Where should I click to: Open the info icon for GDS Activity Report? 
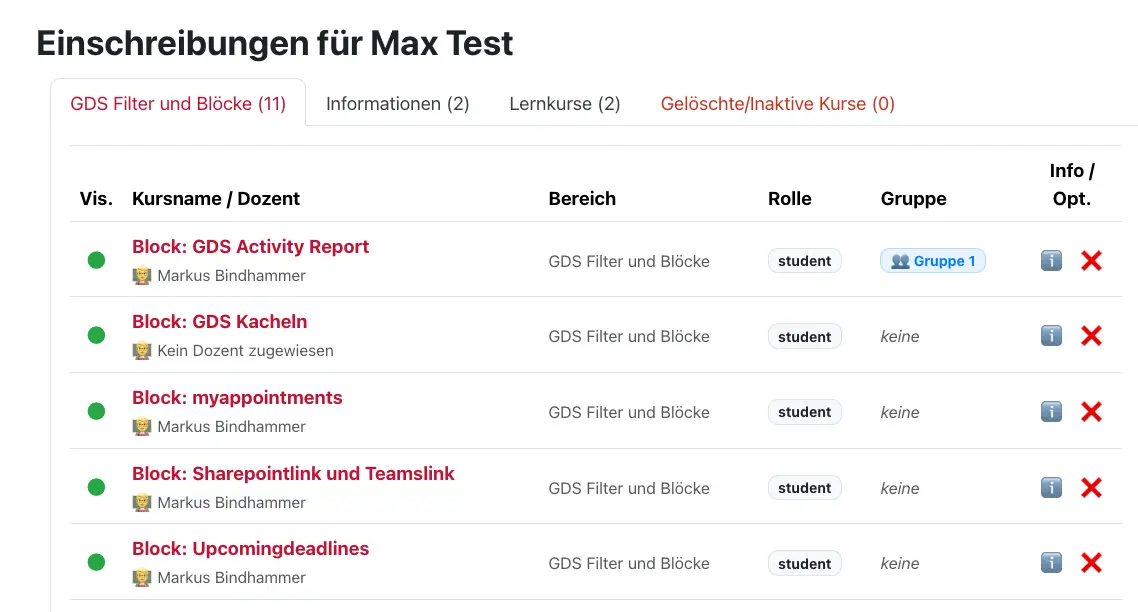point(1051,260)
